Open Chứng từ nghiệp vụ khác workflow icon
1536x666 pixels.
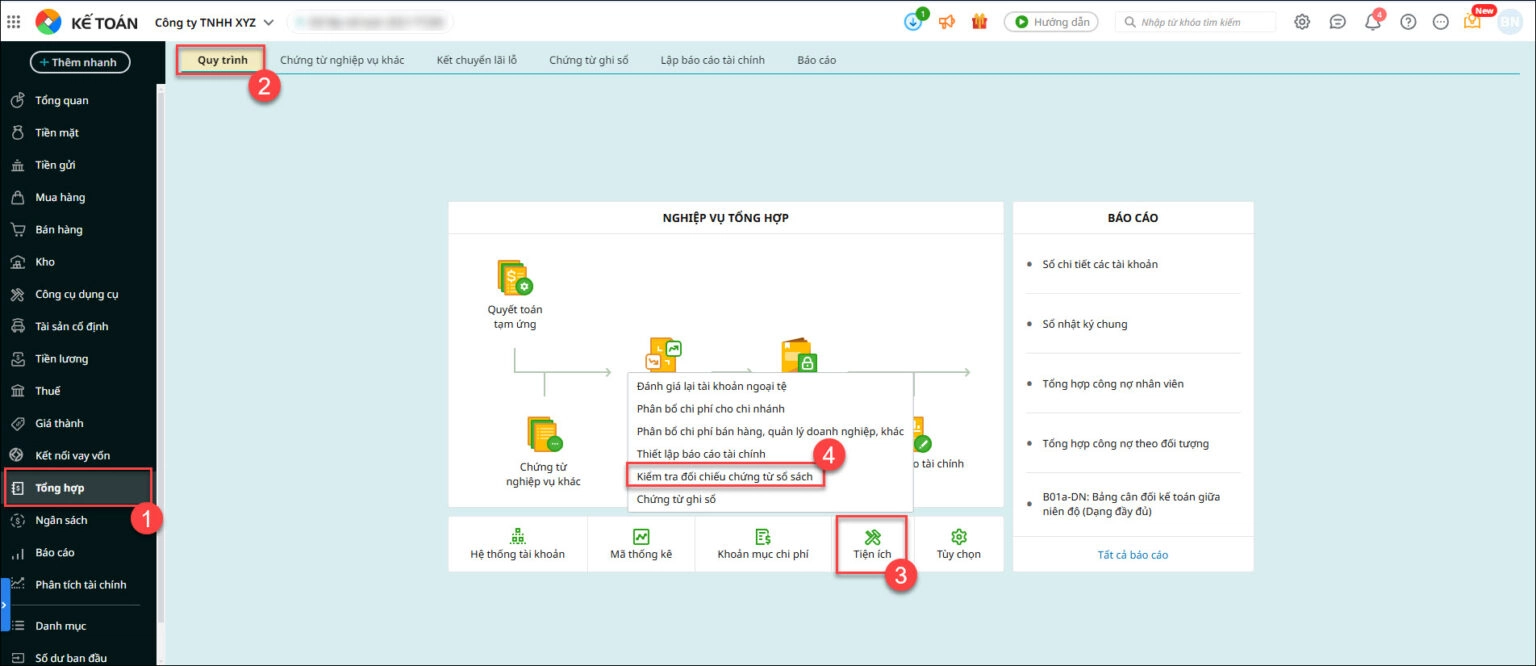[x=544, y=434]
